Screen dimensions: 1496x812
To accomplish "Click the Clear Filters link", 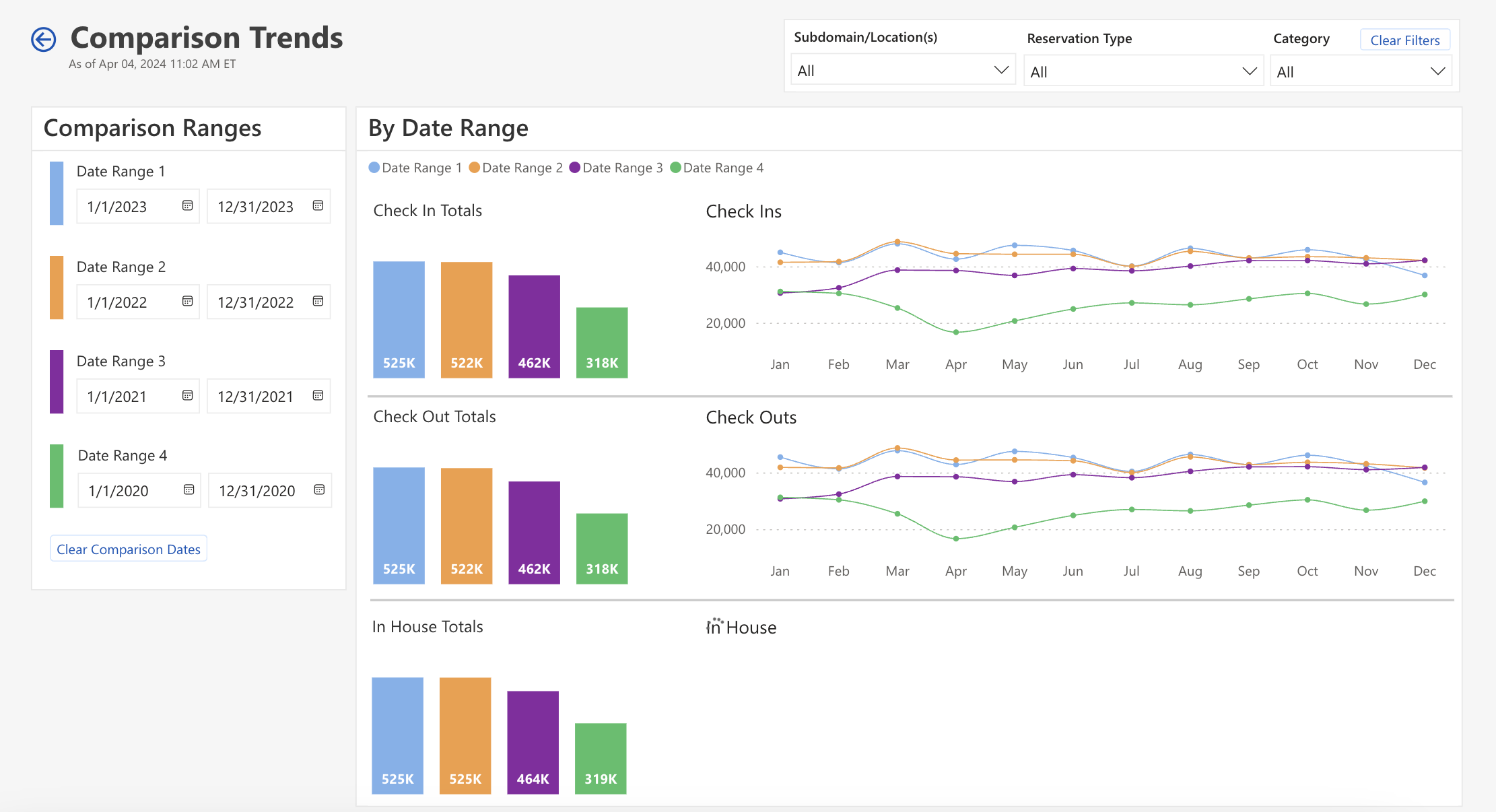I will [1404, 40].
